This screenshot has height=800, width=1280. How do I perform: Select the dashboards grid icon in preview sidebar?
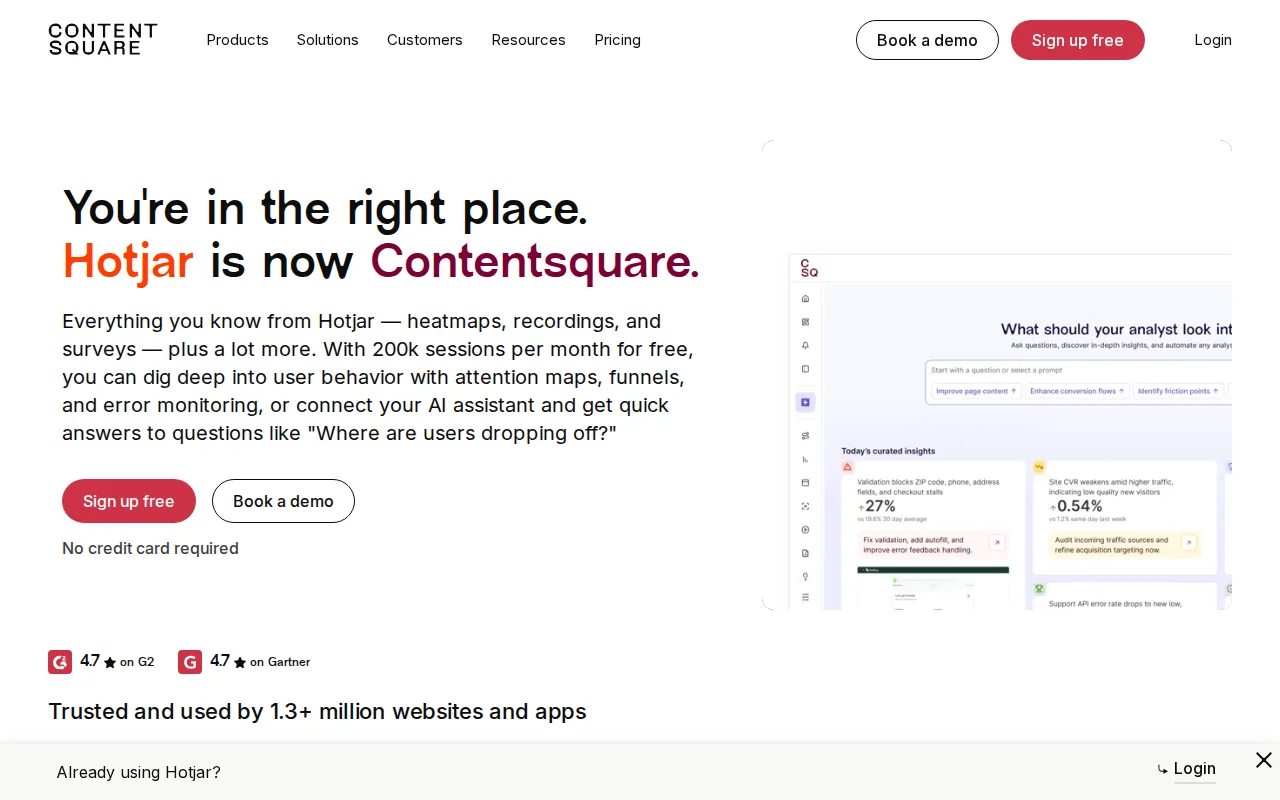pyautogui.click(x=805, y=322)
